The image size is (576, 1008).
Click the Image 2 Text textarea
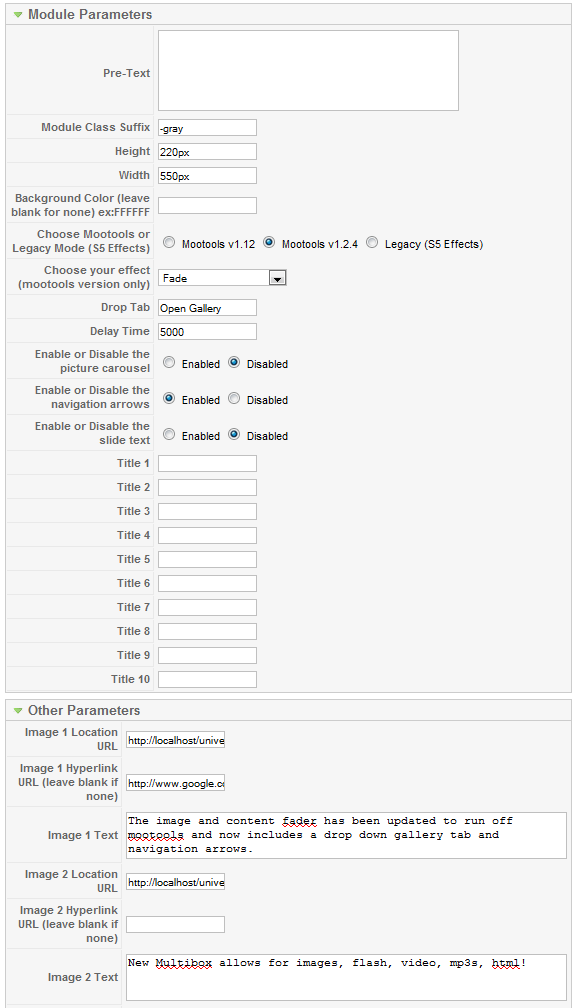pos(346,977)
